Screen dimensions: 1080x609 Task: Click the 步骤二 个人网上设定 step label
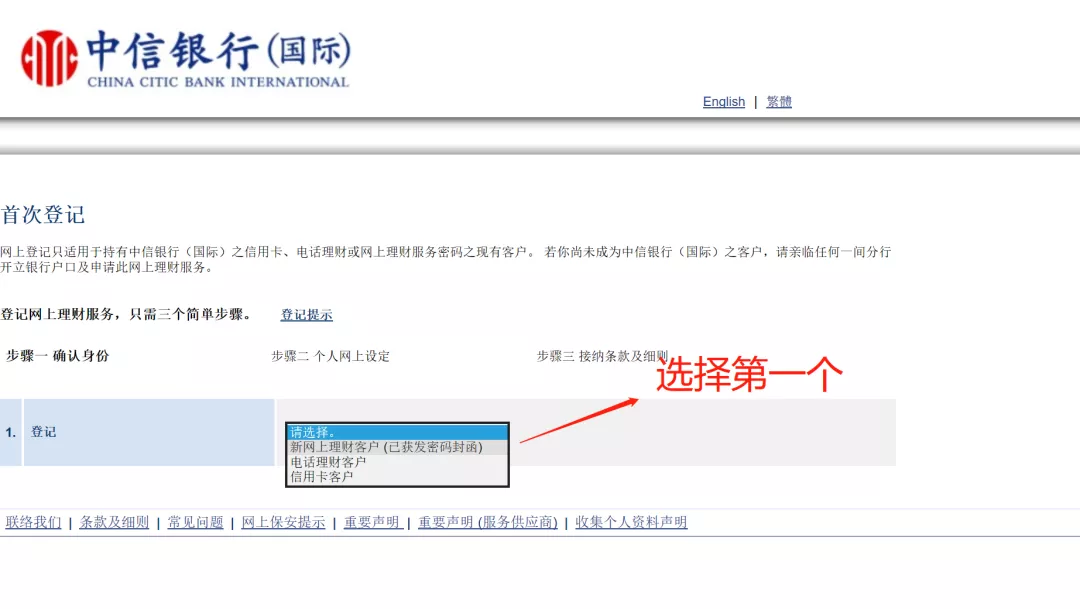tap(331, 356)
